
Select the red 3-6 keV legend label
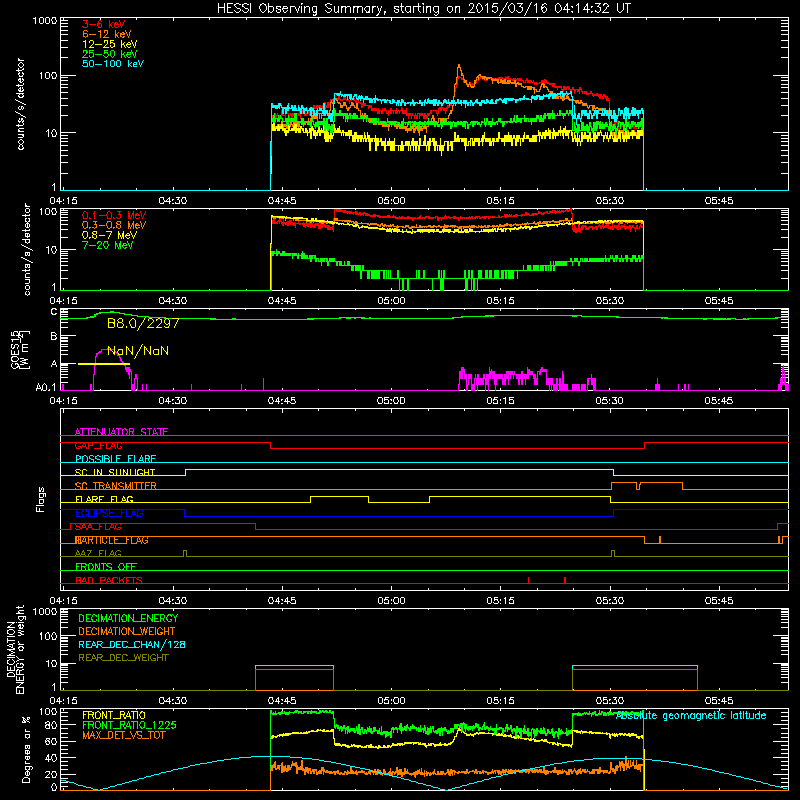click(x=104, y=24)
